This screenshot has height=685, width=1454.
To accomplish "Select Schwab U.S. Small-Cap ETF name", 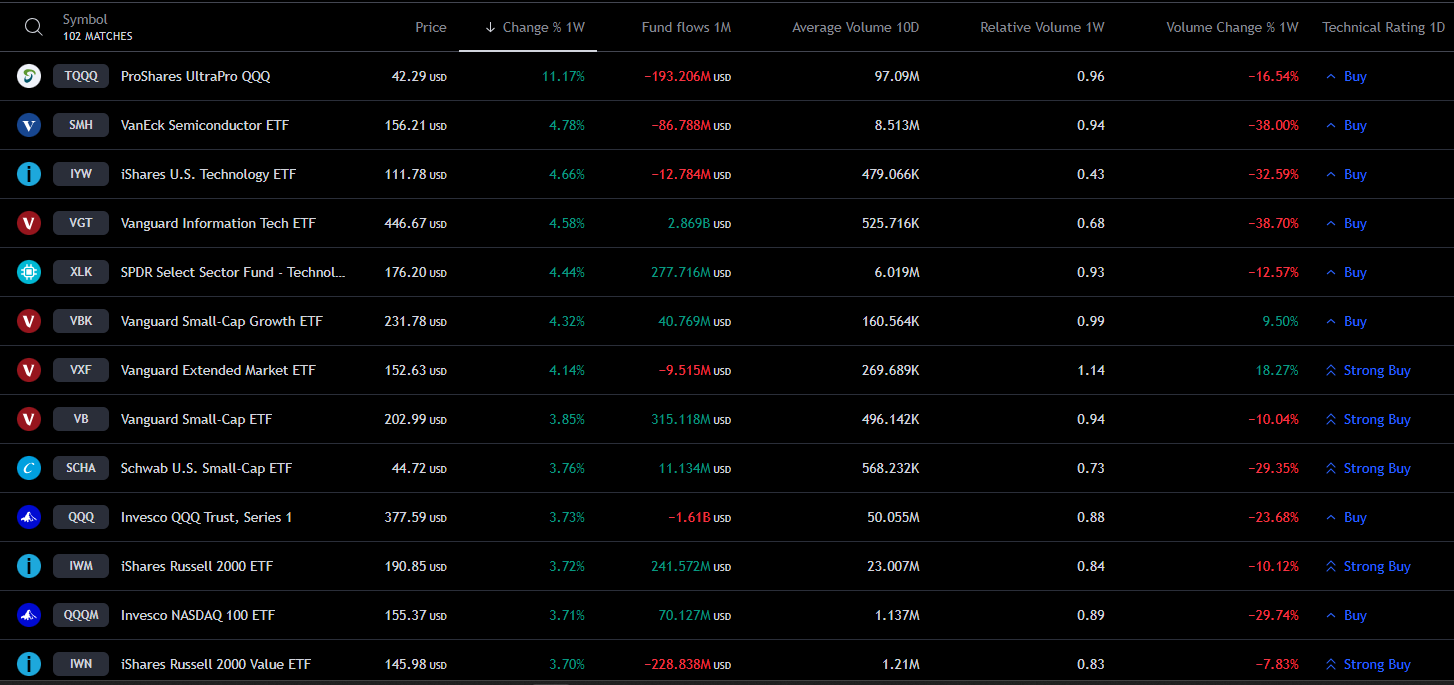I will click(x=206, y=468).
